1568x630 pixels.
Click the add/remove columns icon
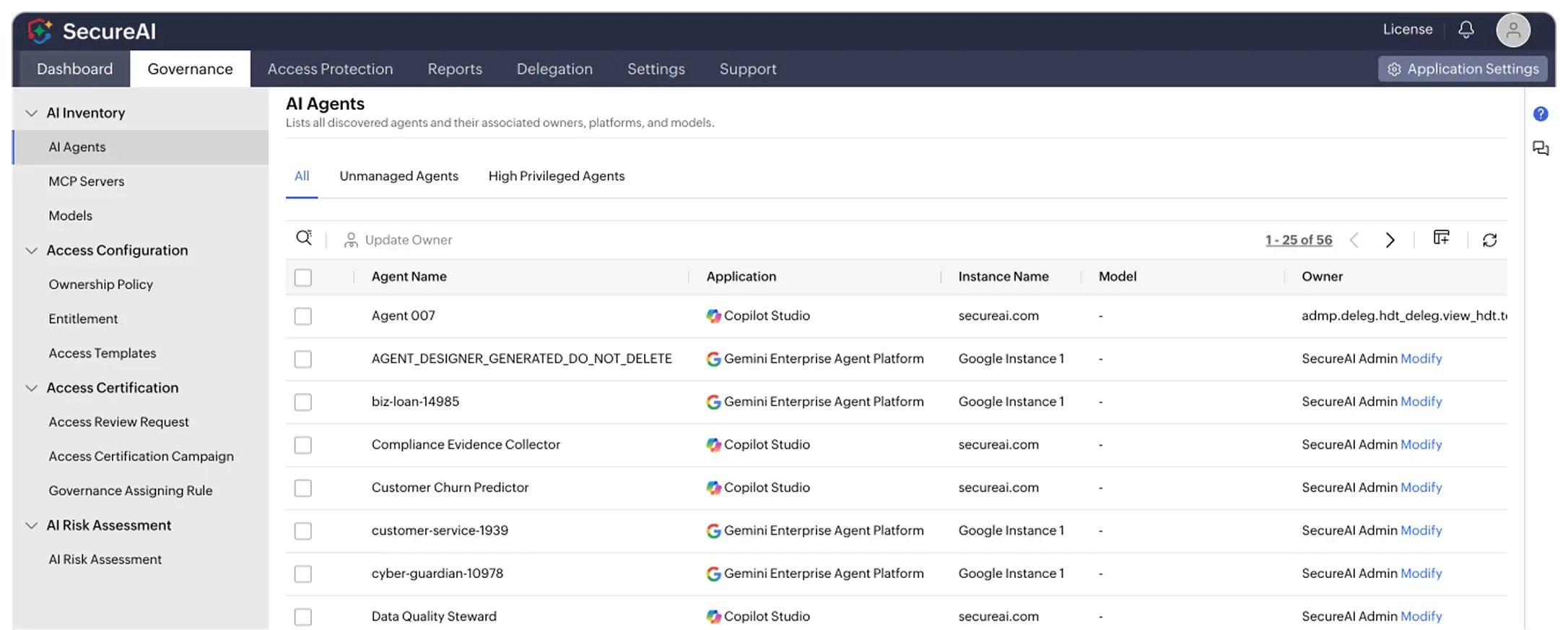click(1441, 238)
